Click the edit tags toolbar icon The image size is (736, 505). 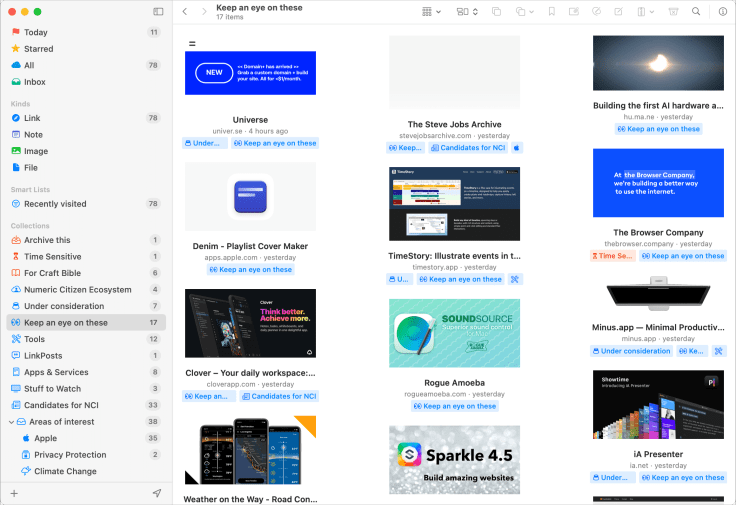574,12
